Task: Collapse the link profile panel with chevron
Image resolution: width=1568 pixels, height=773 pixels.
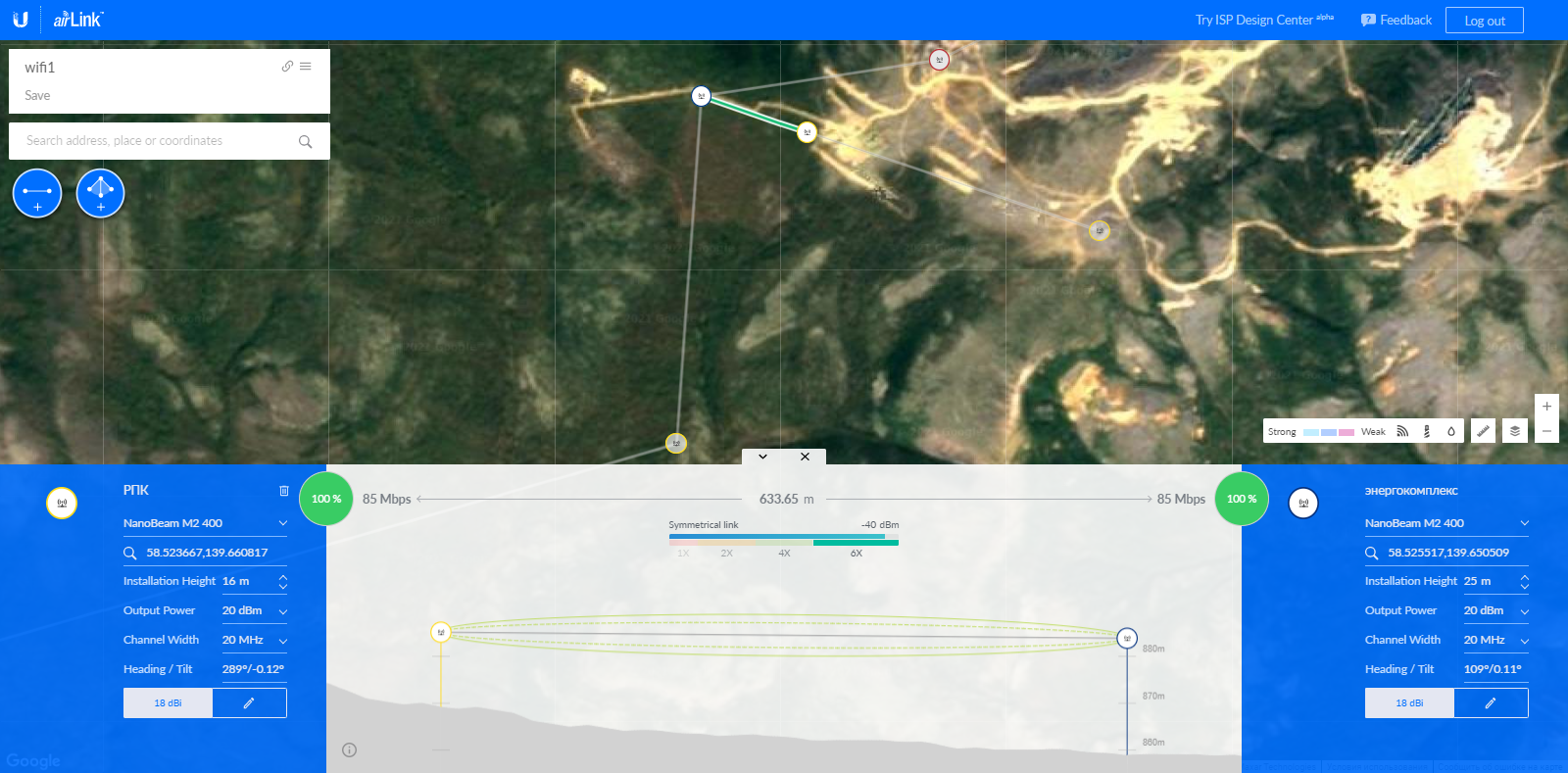Action: click(x=762, y=457)
